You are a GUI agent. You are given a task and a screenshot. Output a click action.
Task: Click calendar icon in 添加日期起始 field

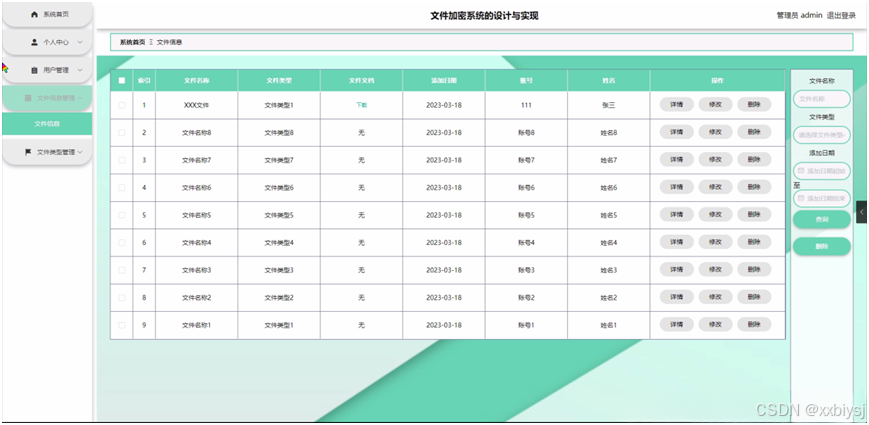(x=801, y=171)
